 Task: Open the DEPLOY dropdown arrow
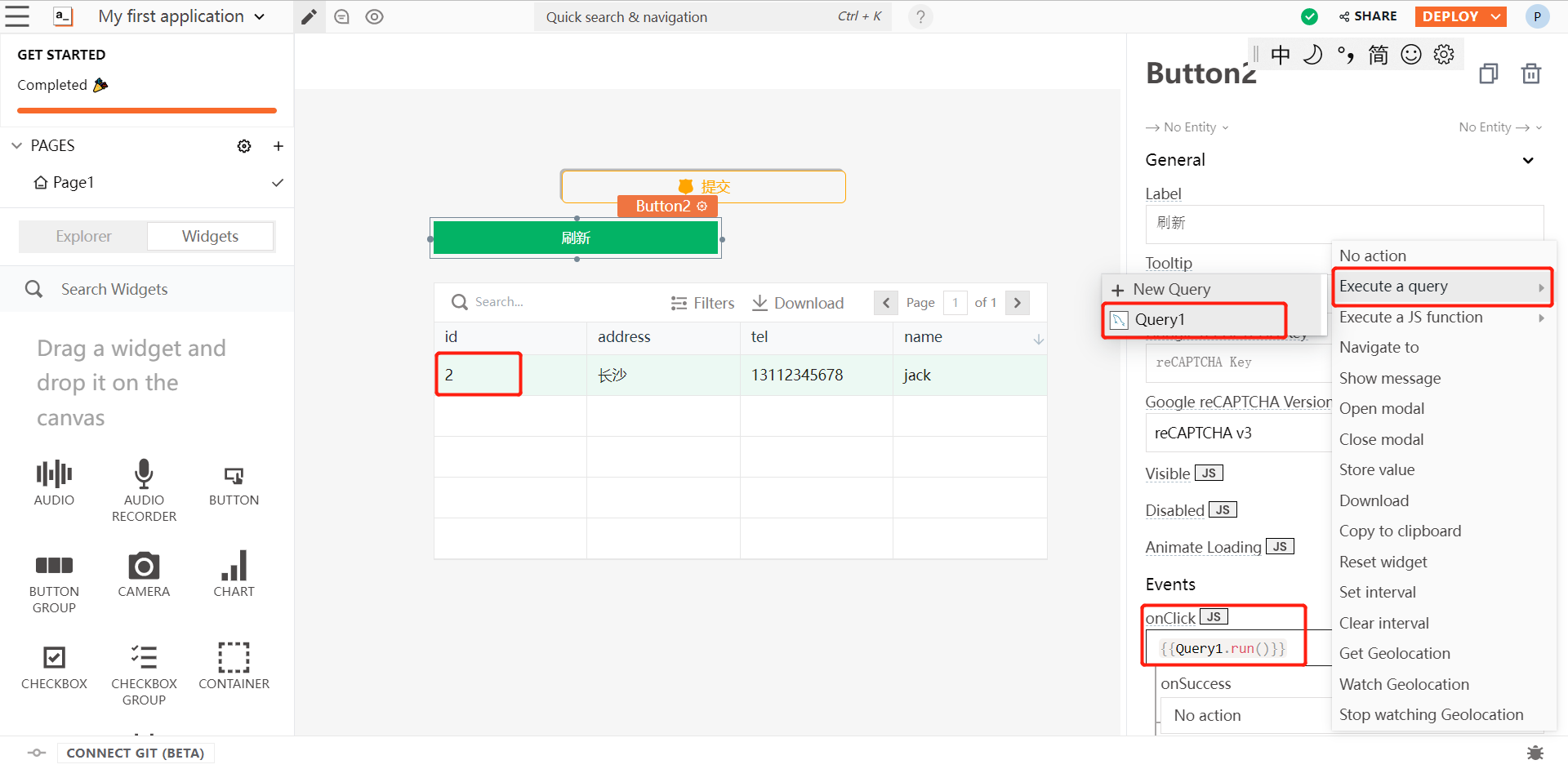tap(1496, 16)
